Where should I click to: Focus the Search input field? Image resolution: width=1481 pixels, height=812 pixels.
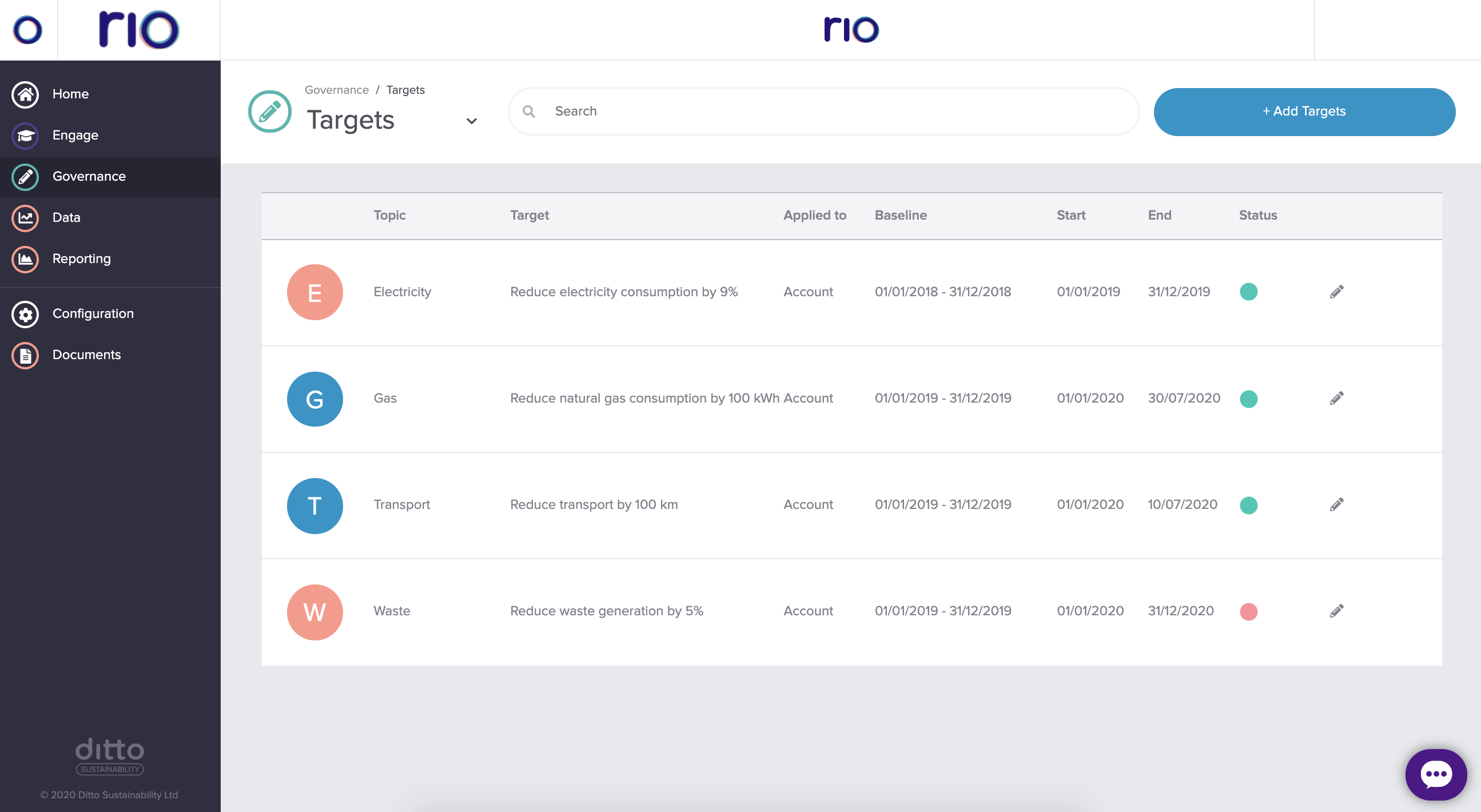click(823, 112)
